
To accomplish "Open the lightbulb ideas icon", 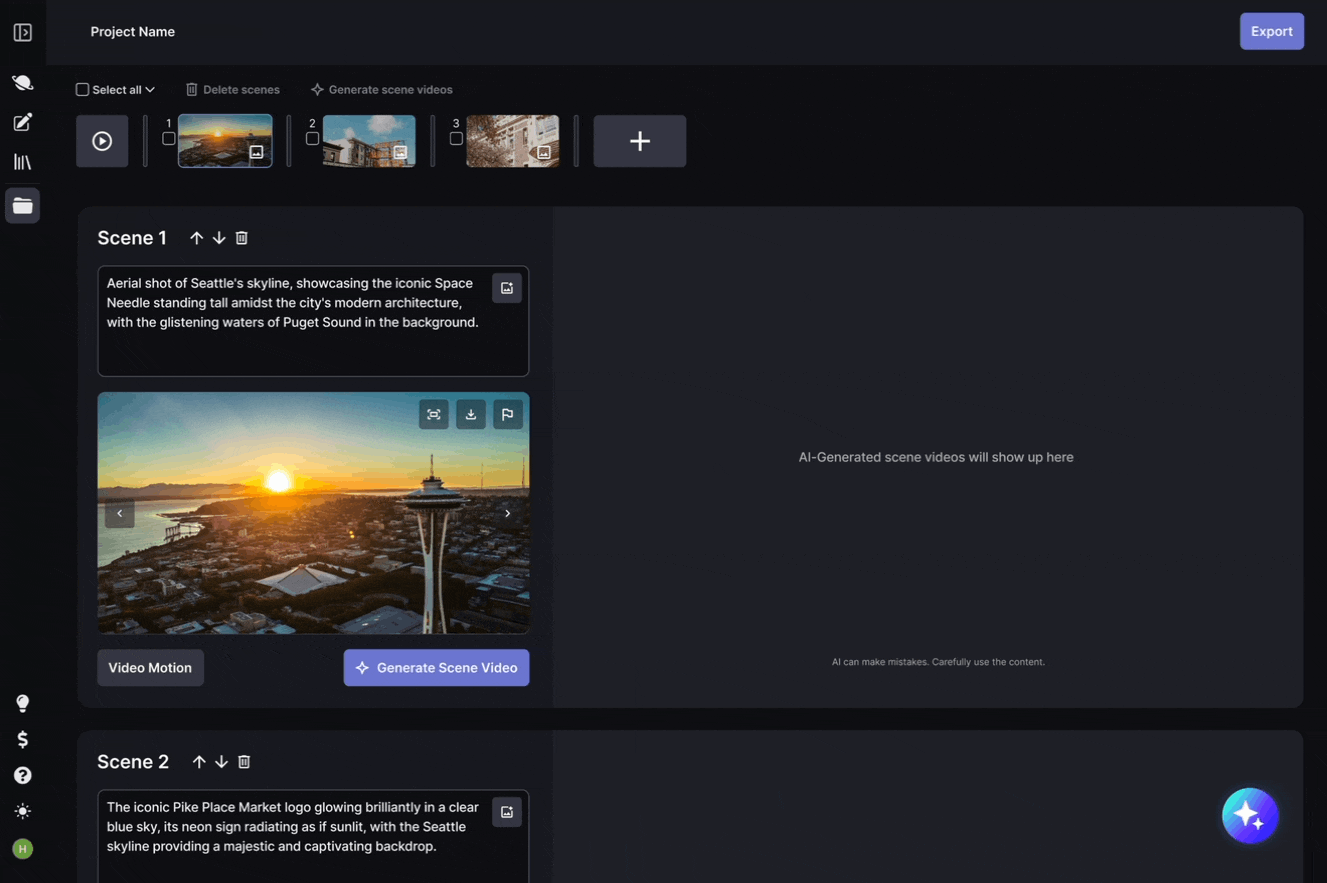I will tap(22, 704).
